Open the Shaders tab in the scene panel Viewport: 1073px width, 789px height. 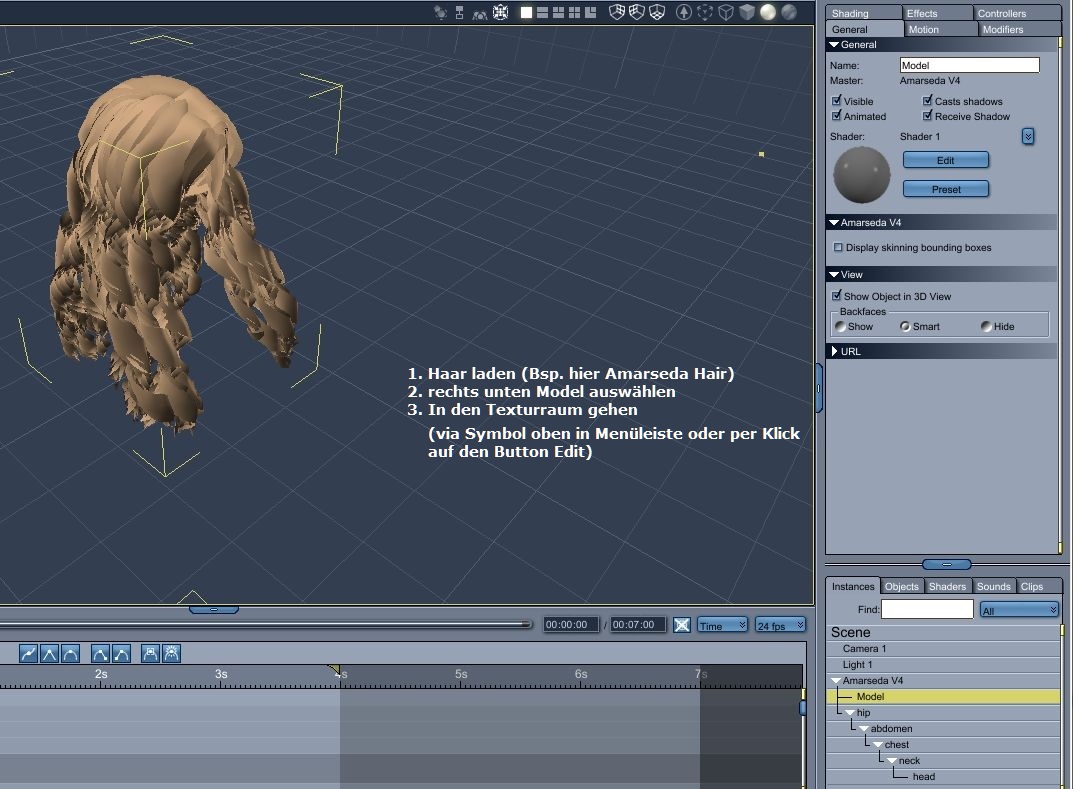(947, 587)
